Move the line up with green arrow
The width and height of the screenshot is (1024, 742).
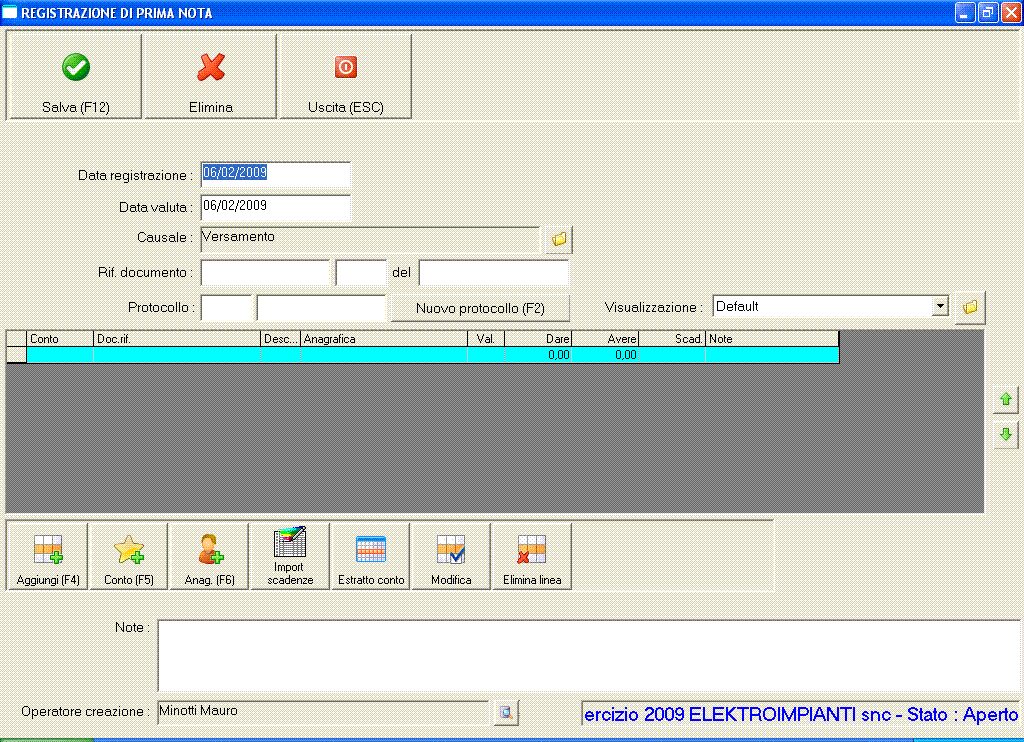click(1006, 399)
